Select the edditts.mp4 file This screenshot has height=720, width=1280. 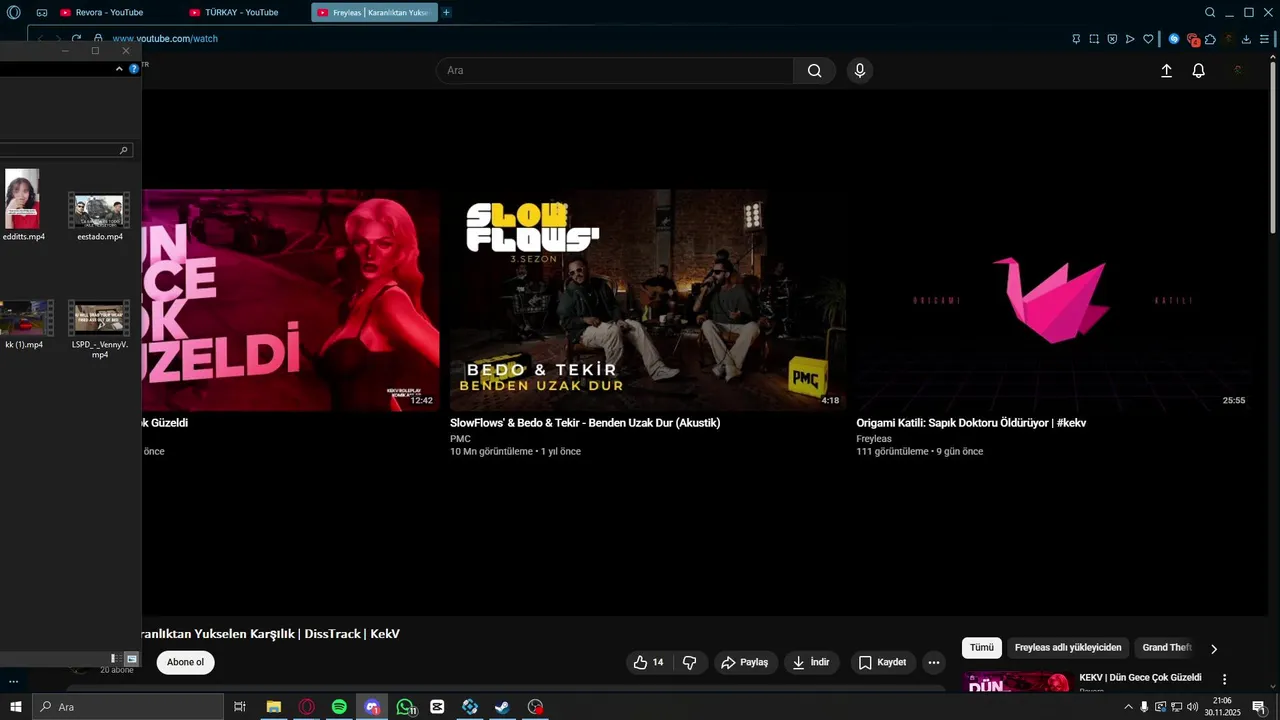click(x=23, y=206)
